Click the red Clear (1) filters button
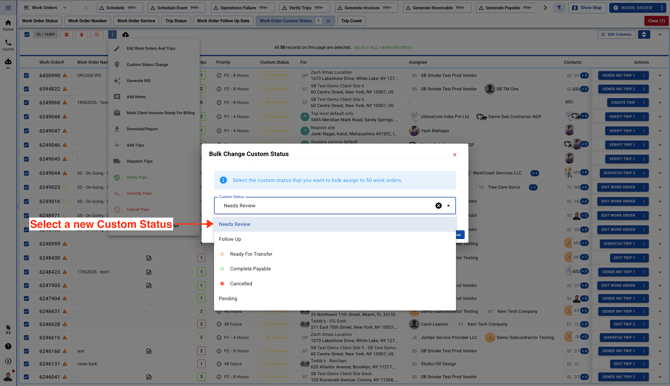Screen dimensions: 670x386 (656, 21)
